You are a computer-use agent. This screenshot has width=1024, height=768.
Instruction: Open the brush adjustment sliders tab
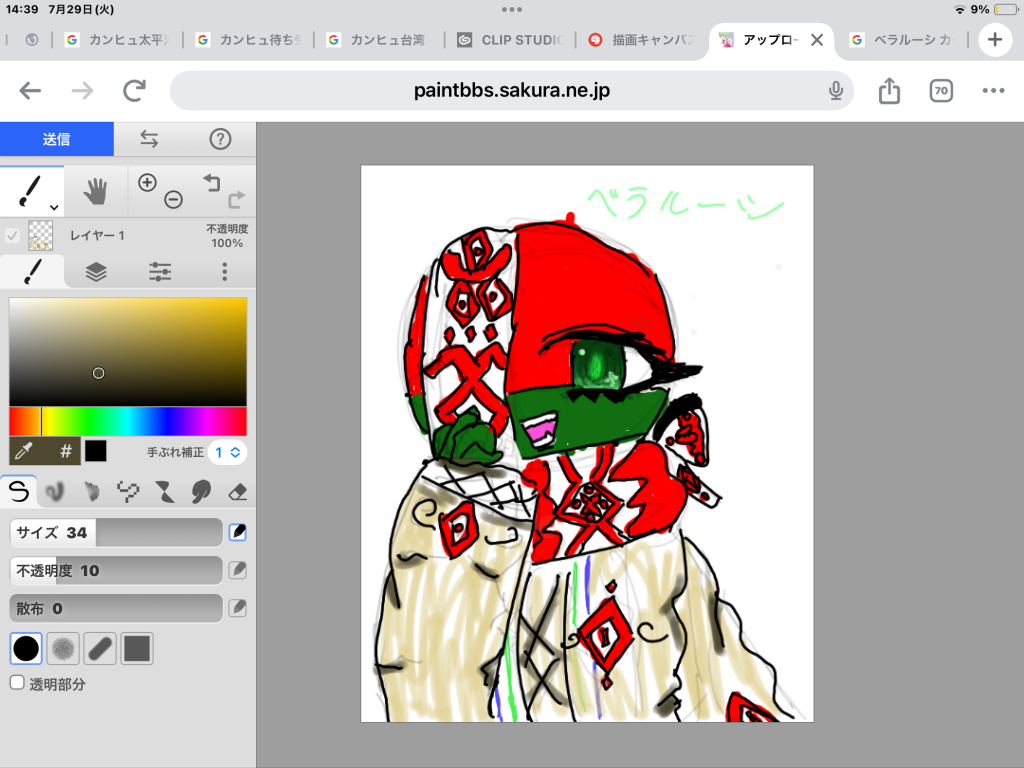(160, 272)
